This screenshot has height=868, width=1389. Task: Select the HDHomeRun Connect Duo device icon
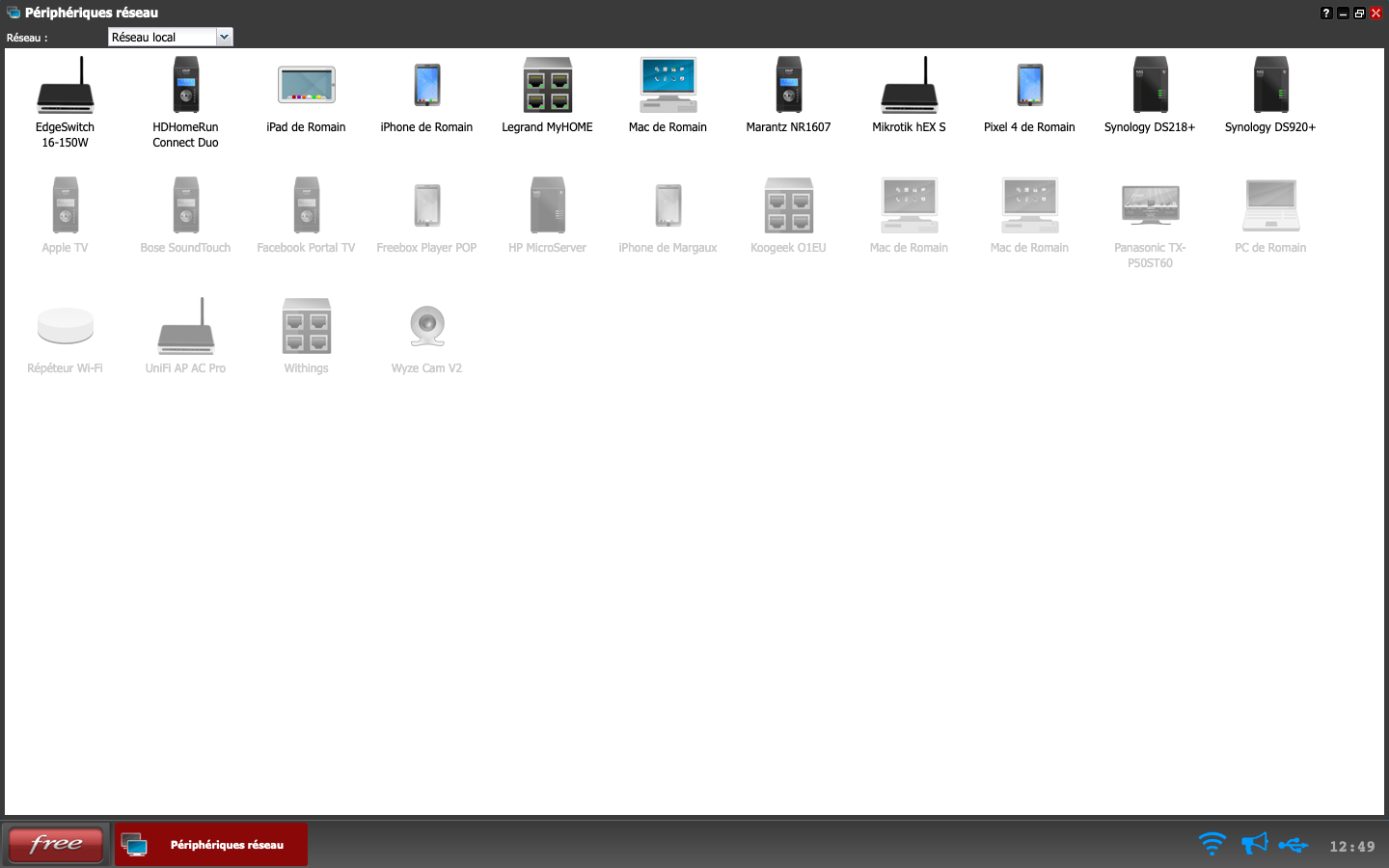[x=185, y=85]
